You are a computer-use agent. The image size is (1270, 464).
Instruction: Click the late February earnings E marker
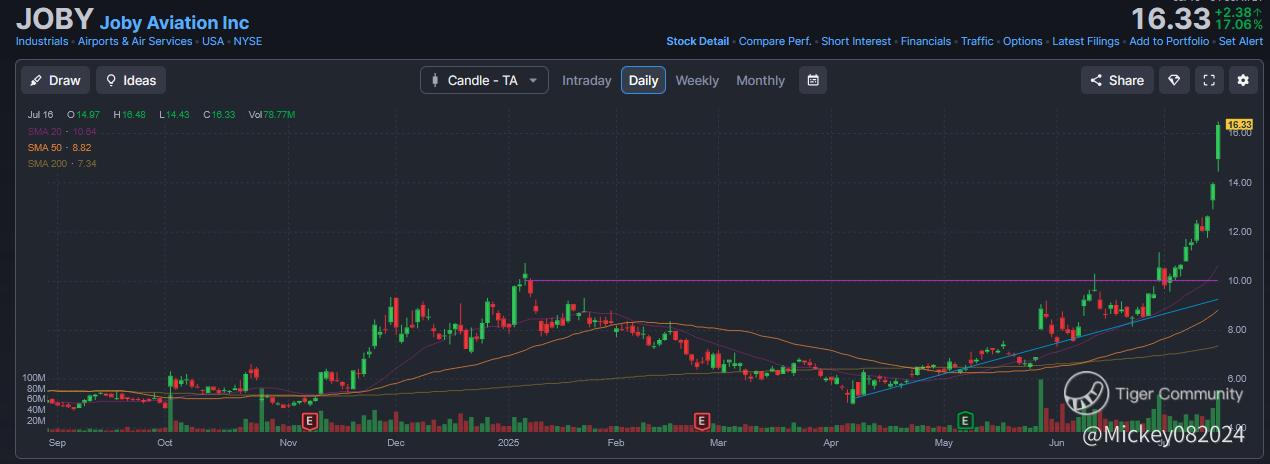(702, 420)
